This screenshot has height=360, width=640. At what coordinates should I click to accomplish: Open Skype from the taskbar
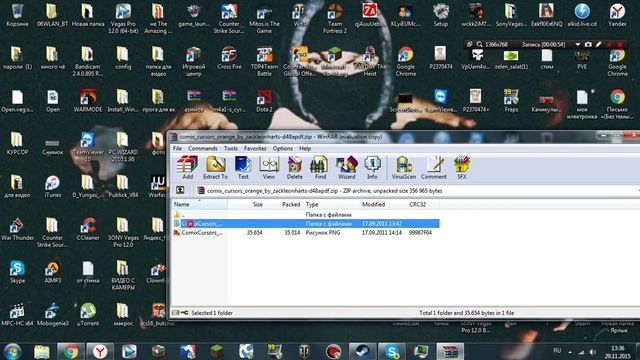click(391, 351)
